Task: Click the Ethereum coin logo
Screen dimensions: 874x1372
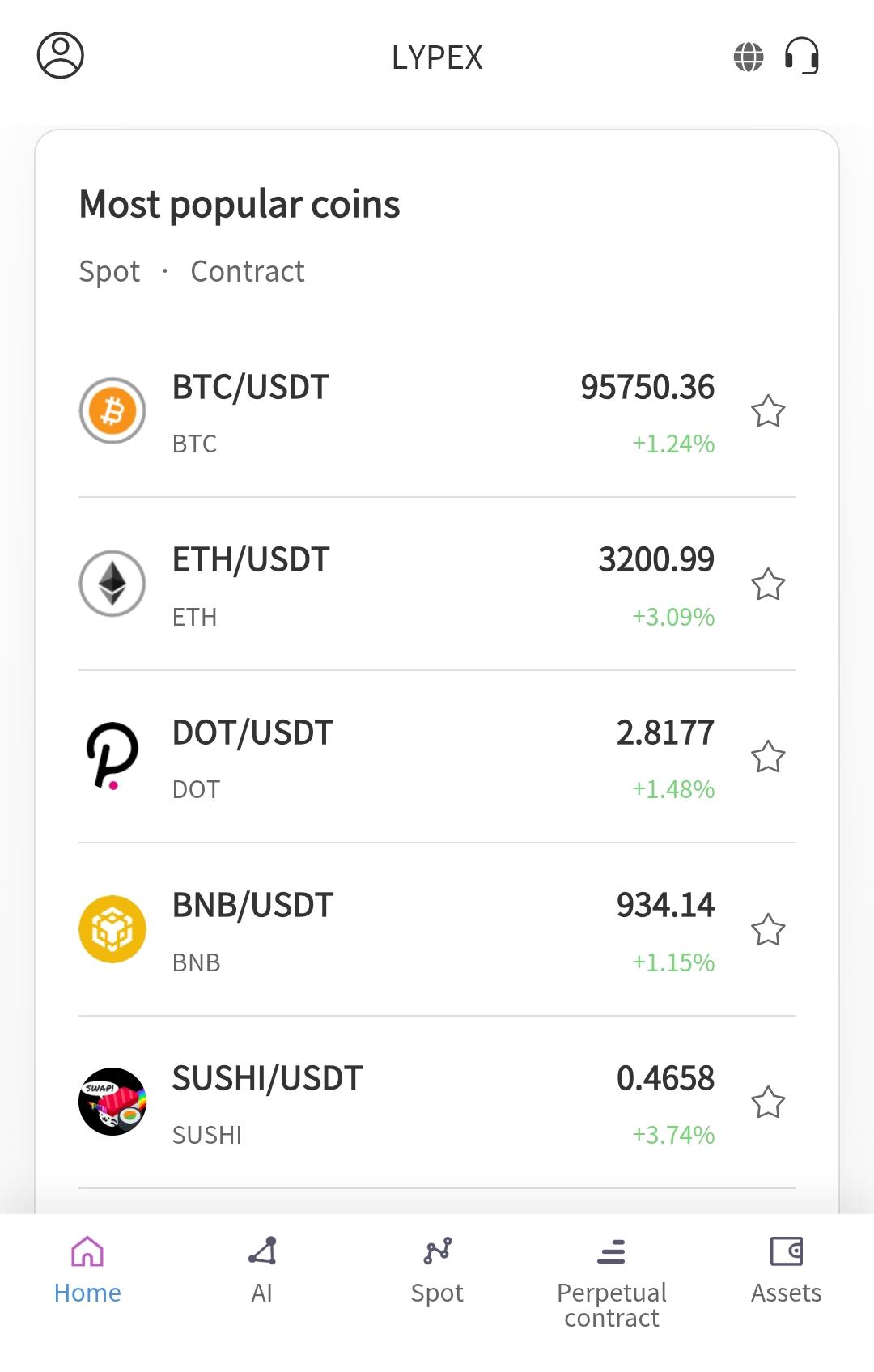Action: pos(112,584)
